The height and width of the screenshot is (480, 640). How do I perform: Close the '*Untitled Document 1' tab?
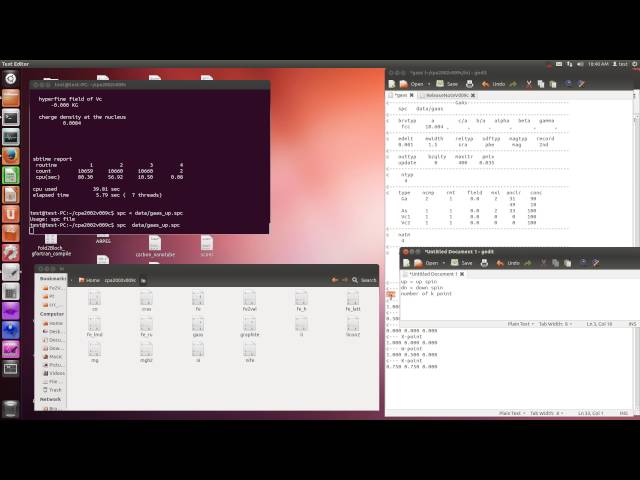463,273
